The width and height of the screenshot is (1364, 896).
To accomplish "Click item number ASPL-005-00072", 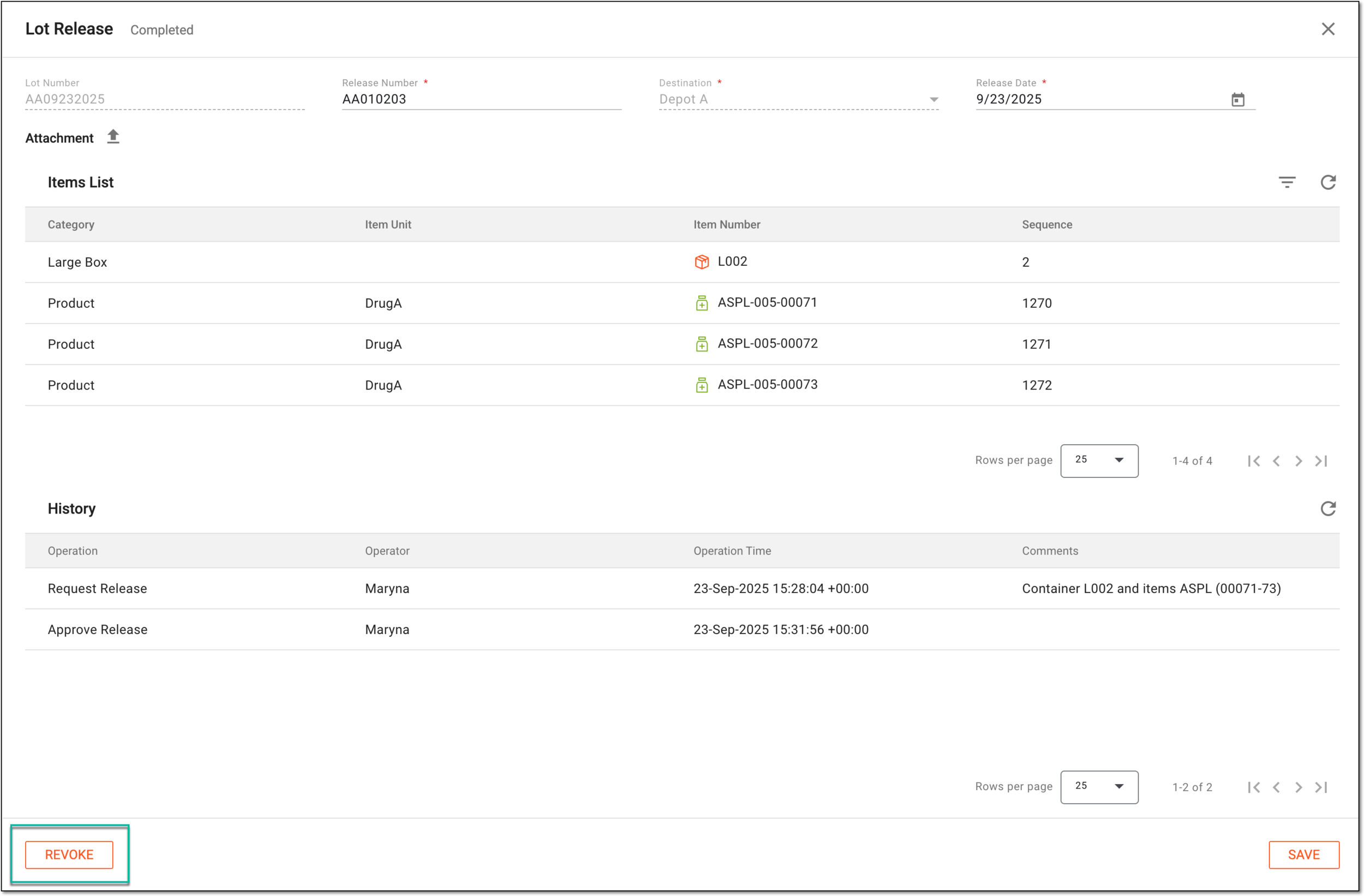I will 768,343.
